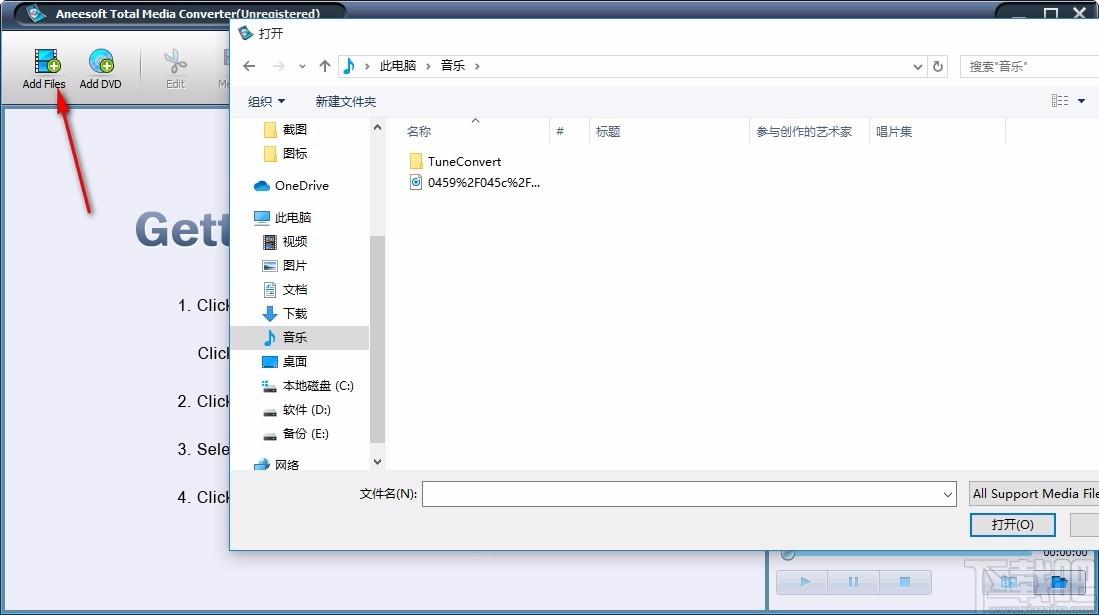Click the music note icon in the address bar
Screen dimensions: 1099x615
click(349, 66)
